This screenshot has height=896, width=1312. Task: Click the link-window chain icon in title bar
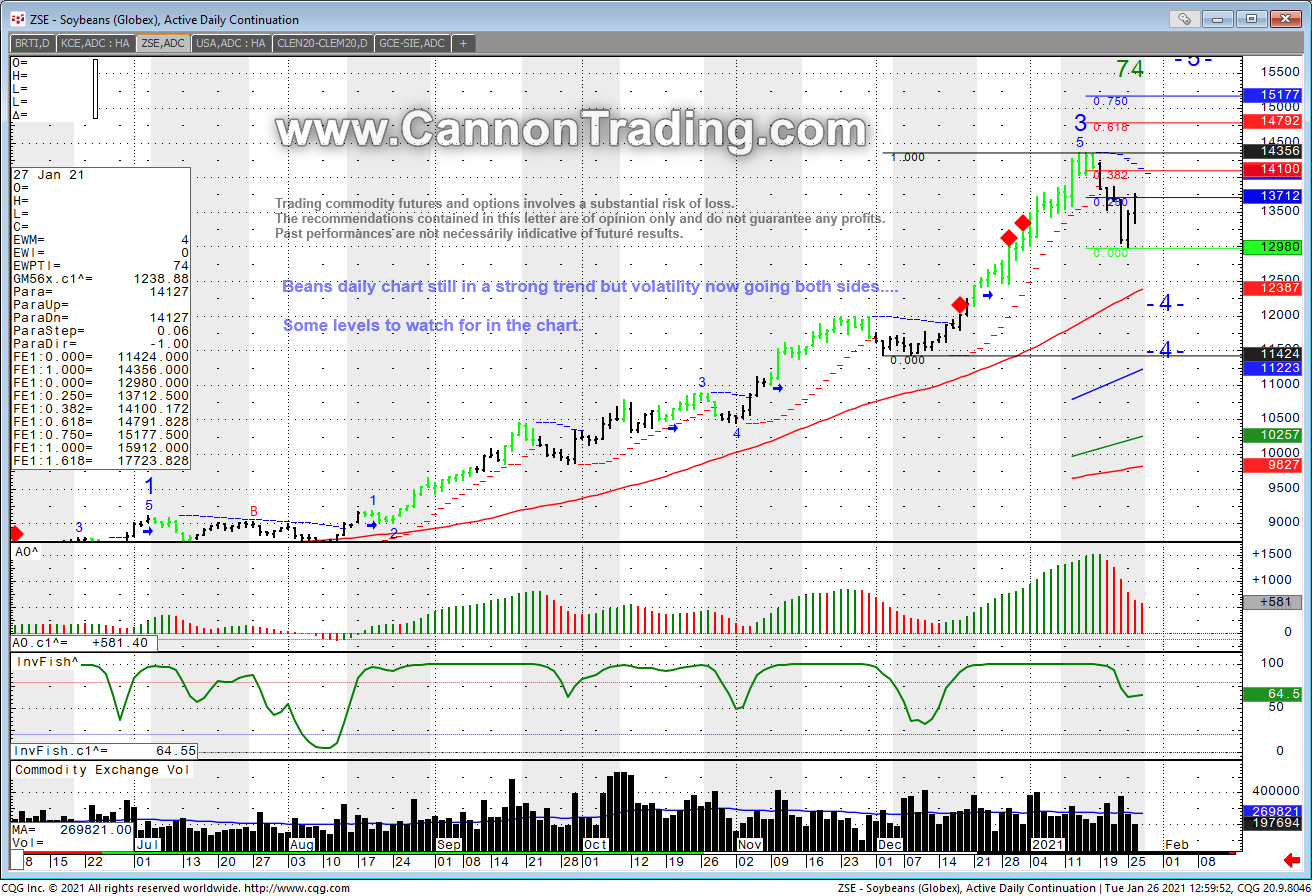1184,18
